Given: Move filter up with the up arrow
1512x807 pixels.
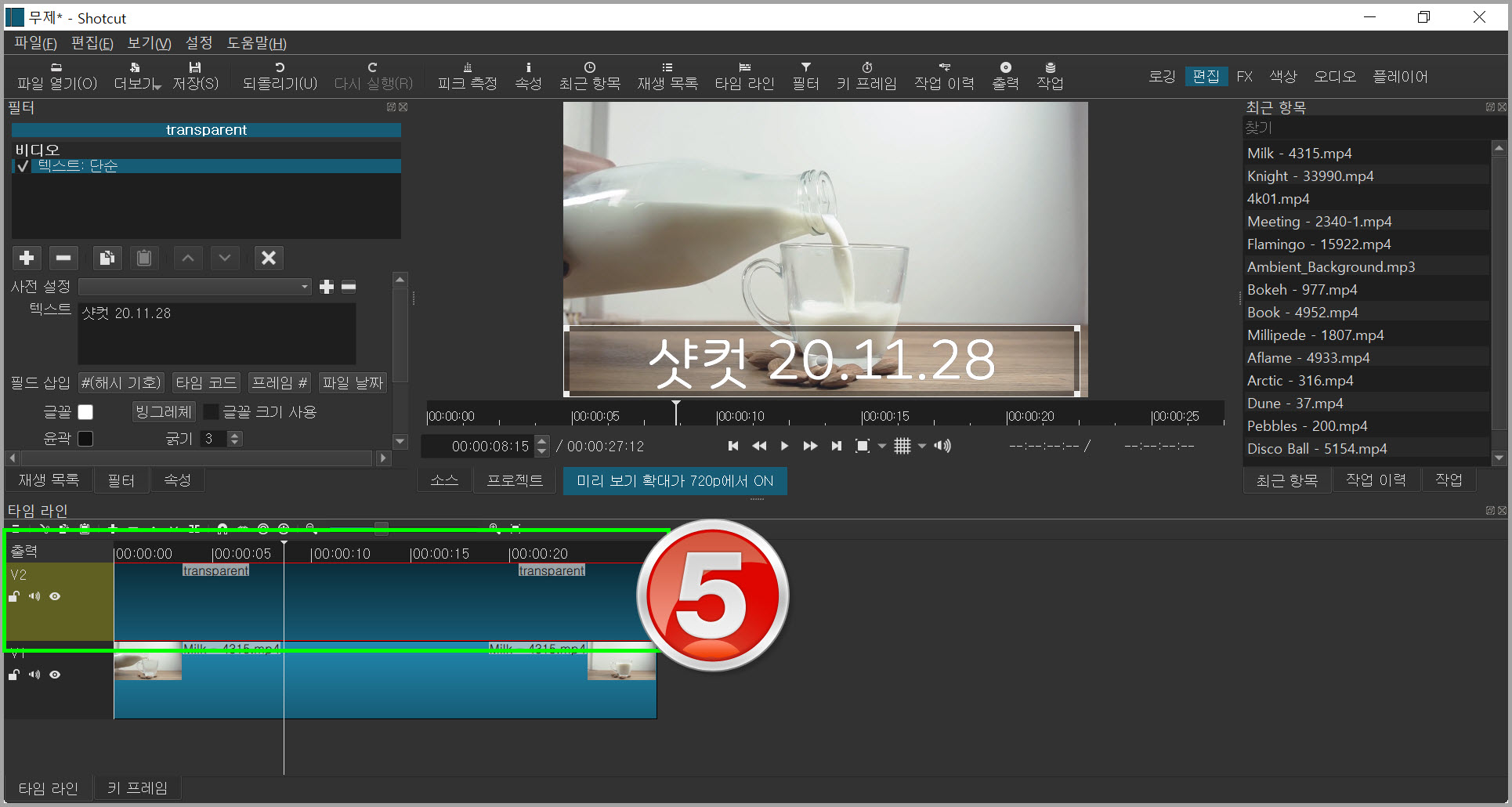Looking at the screenshot, I should tap(188, 258).
